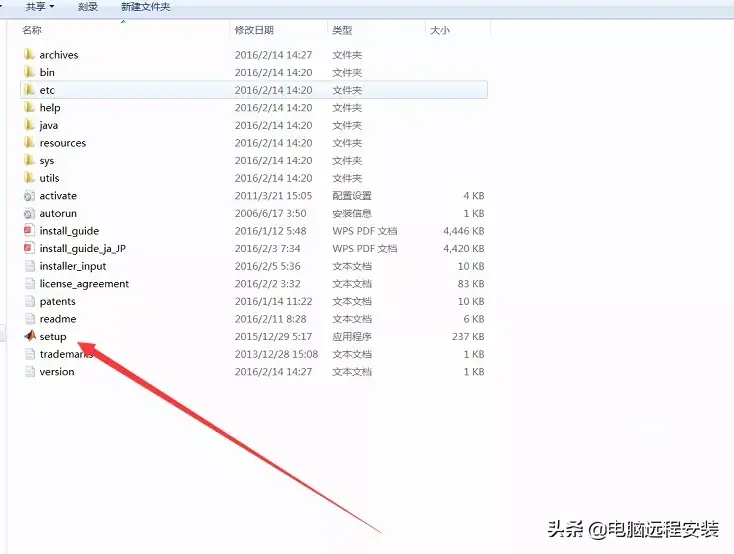Select the install_guide PDF file icon

coord(29,231)
